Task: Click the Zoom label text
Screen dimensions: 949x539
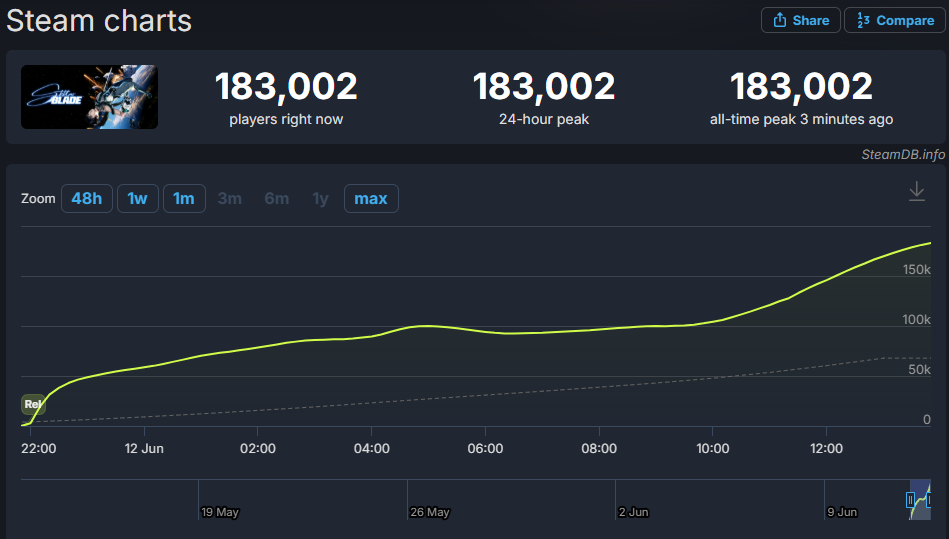Action: tap(38, 198)
